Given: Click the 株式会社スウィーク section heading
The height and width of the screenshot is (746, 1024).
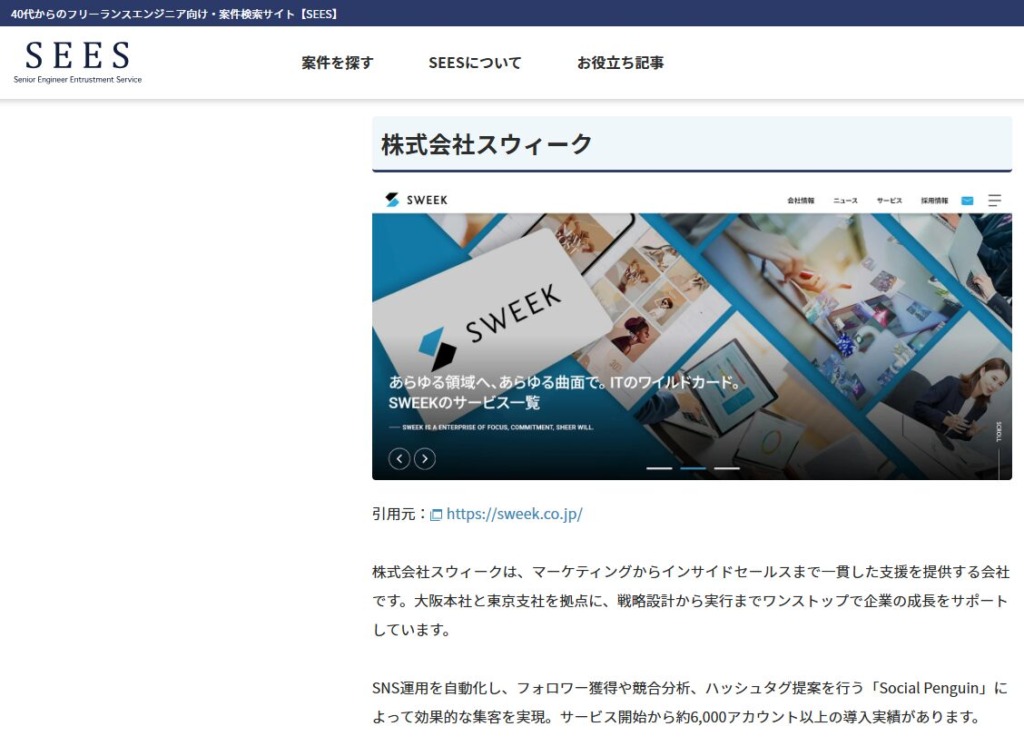Looking at the screenshot, I should [487, 144].
